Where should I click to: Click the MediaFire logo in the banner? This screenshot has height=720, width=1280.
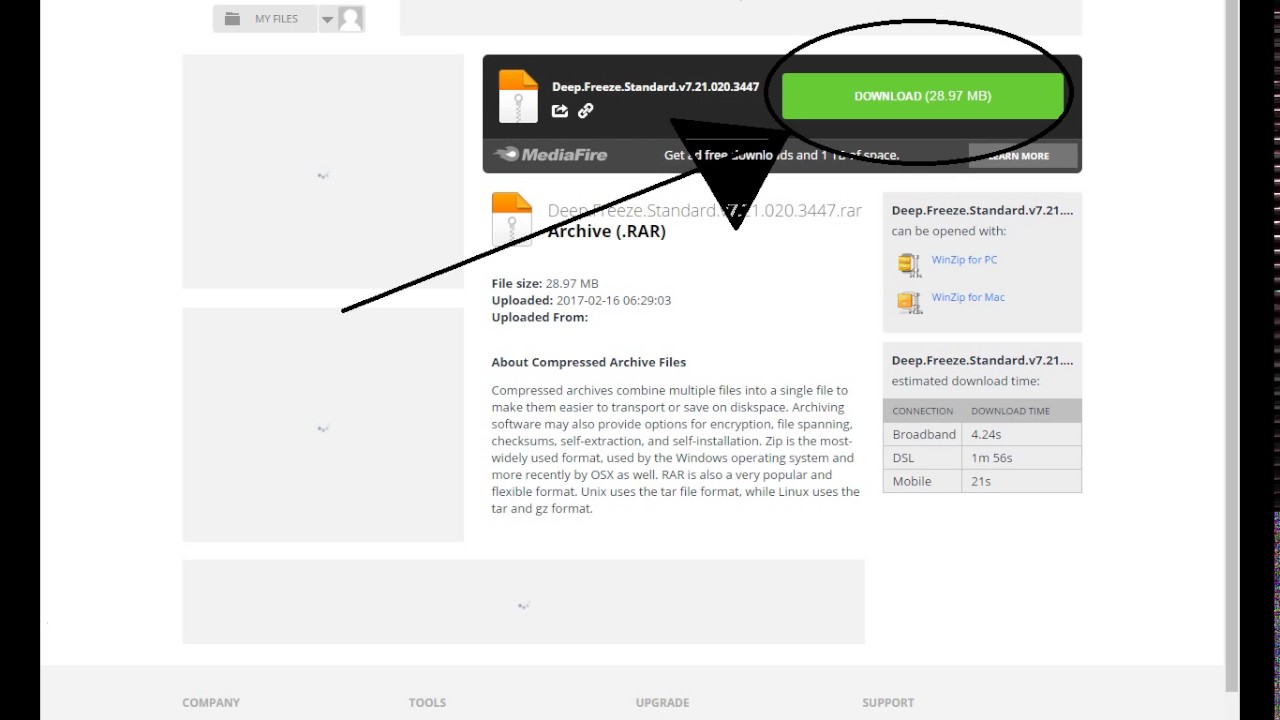(551, 155)
